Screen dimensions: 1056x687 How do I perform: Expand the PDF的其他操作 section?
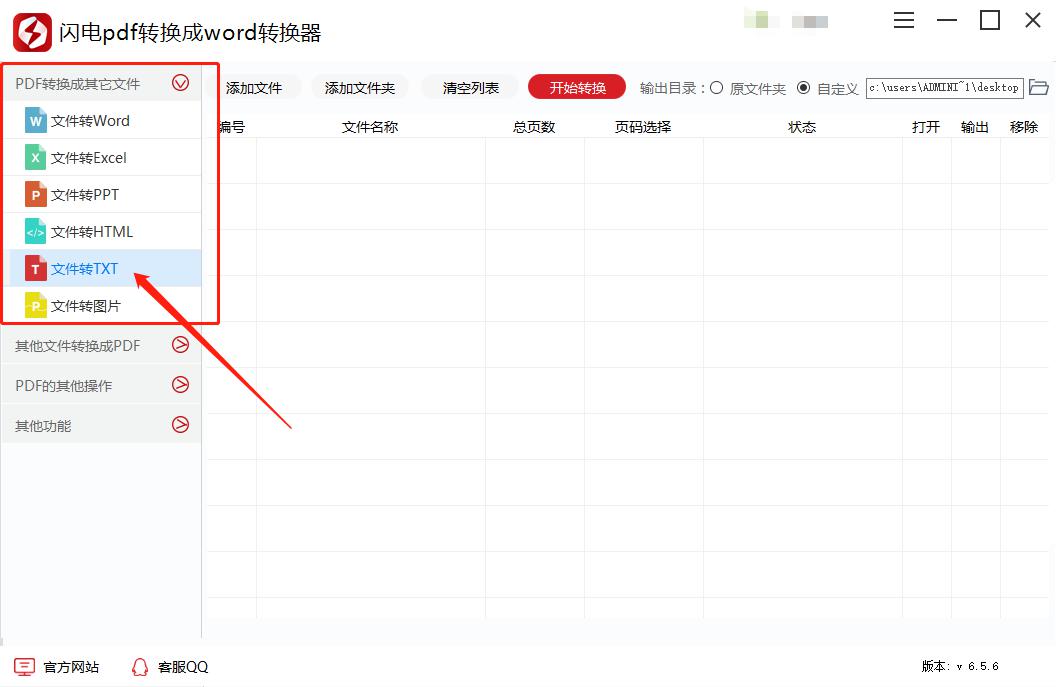click(181, 384)
